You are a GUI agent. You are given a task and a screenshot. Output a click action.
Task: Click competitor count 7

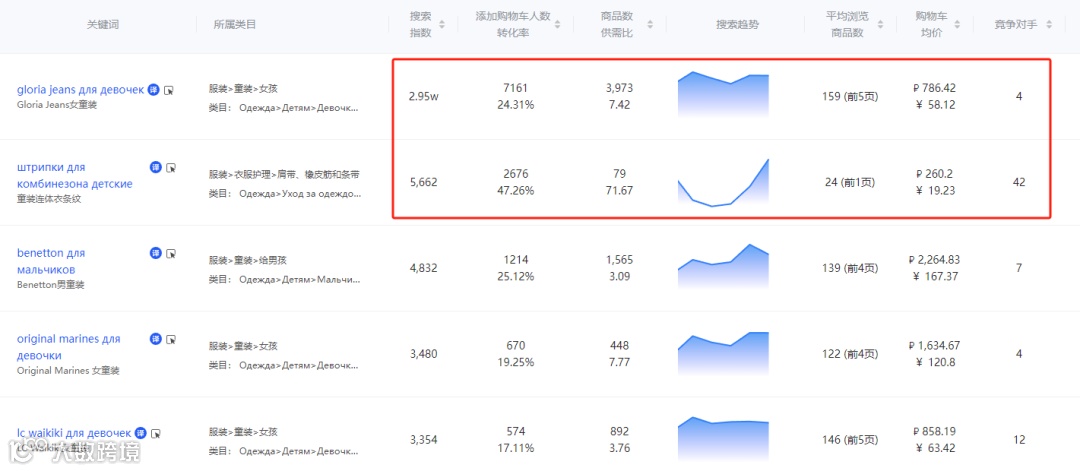tap(1019, 268)
